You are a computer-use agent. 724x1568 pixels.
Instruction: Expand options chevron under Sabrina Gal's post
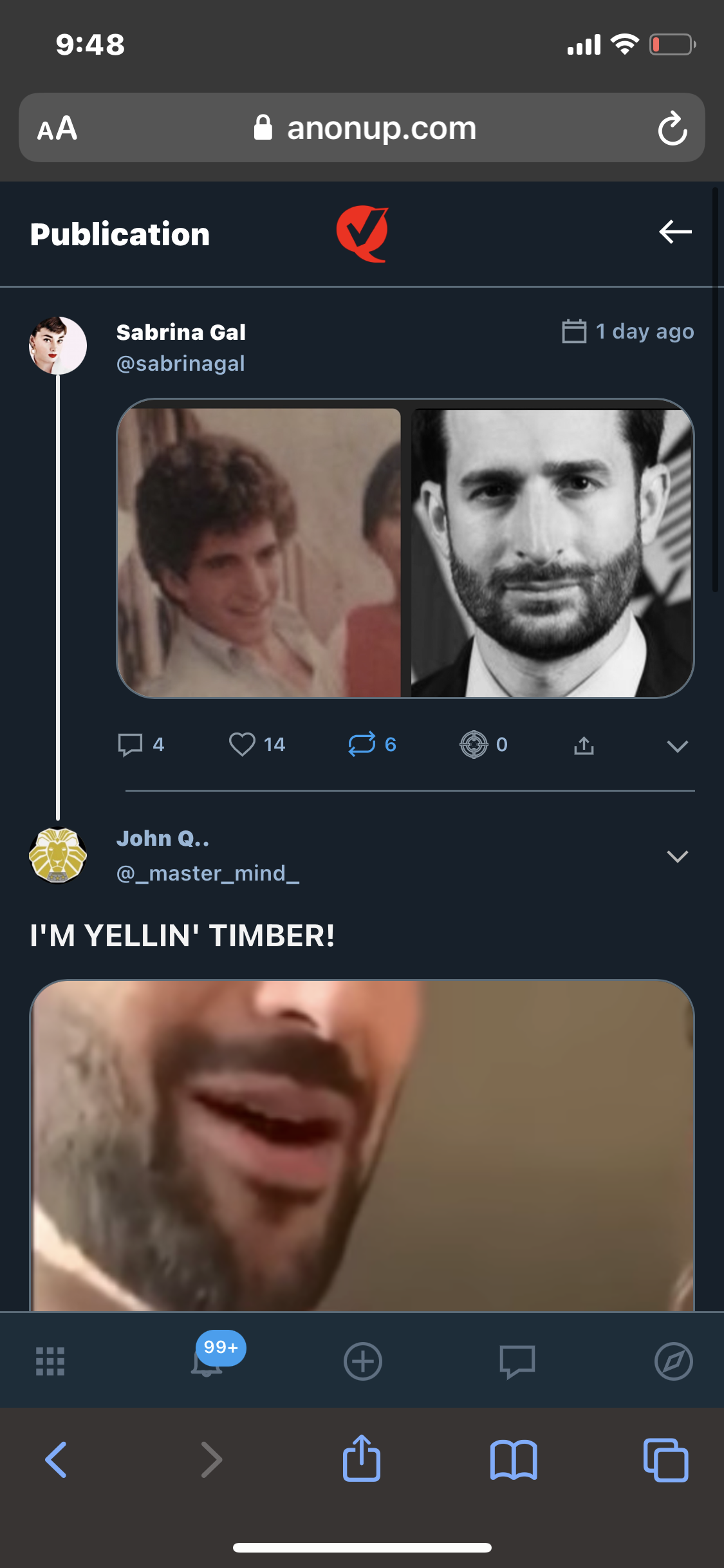[677, 746]
